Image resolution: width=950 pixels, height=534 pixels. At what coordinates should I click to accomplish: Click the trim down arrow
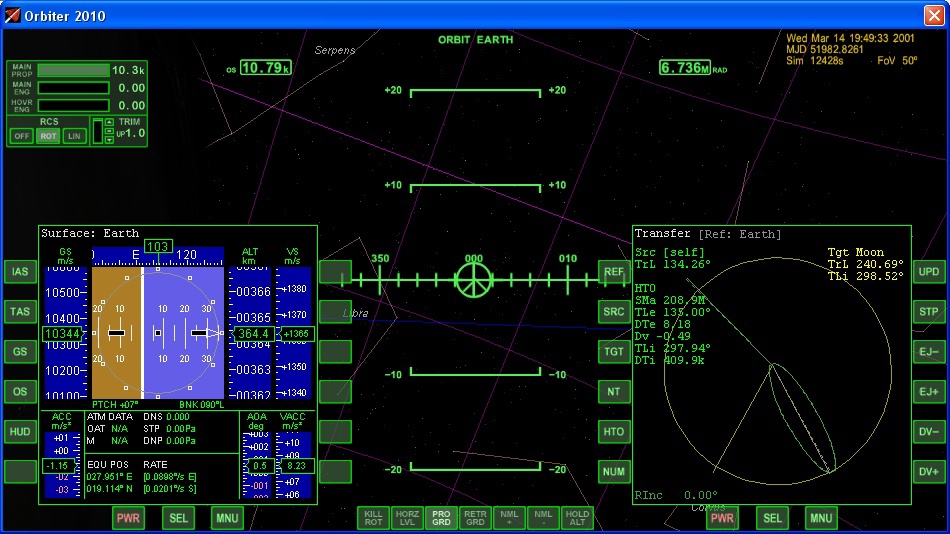tap(109, 139)
